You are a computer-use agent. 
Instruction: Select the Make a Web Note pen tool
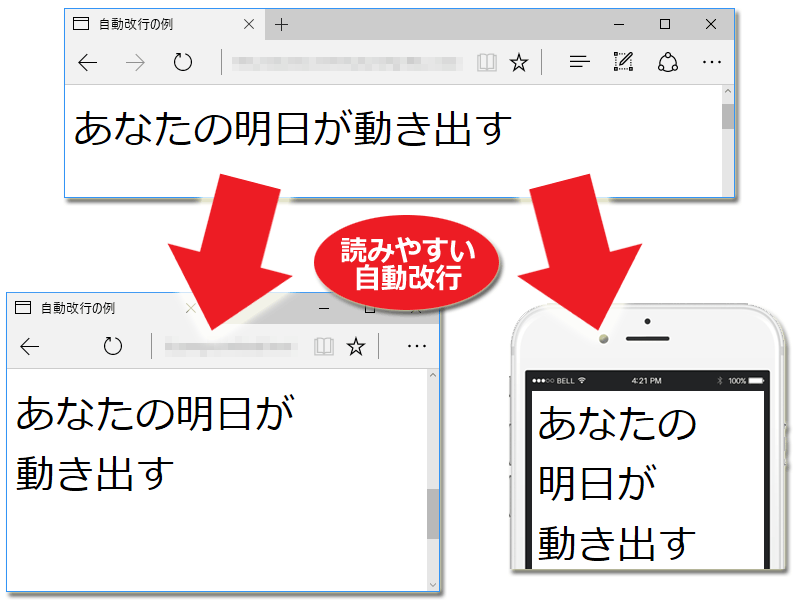[622, 62]
